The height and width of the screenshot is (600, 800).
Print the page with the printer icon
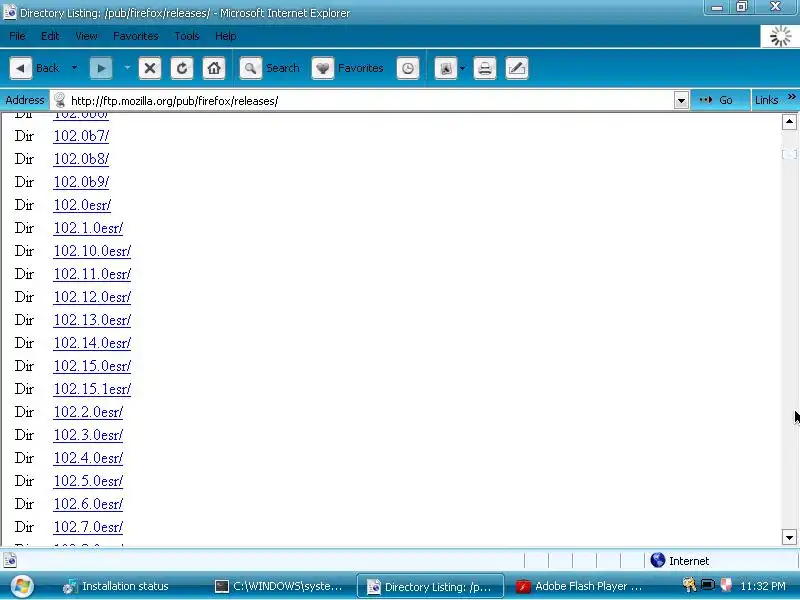point(485,68)
